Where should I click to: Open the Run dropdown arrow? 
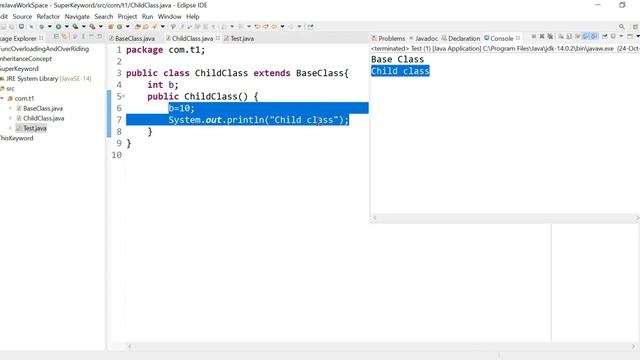click(67, 27)
